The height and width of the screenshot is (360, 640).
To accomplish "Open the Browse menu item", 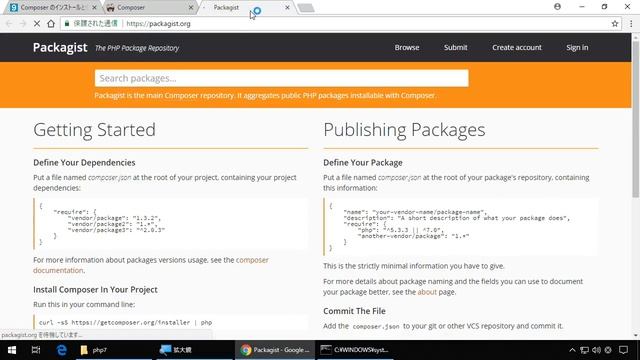I will coord(407,47).
